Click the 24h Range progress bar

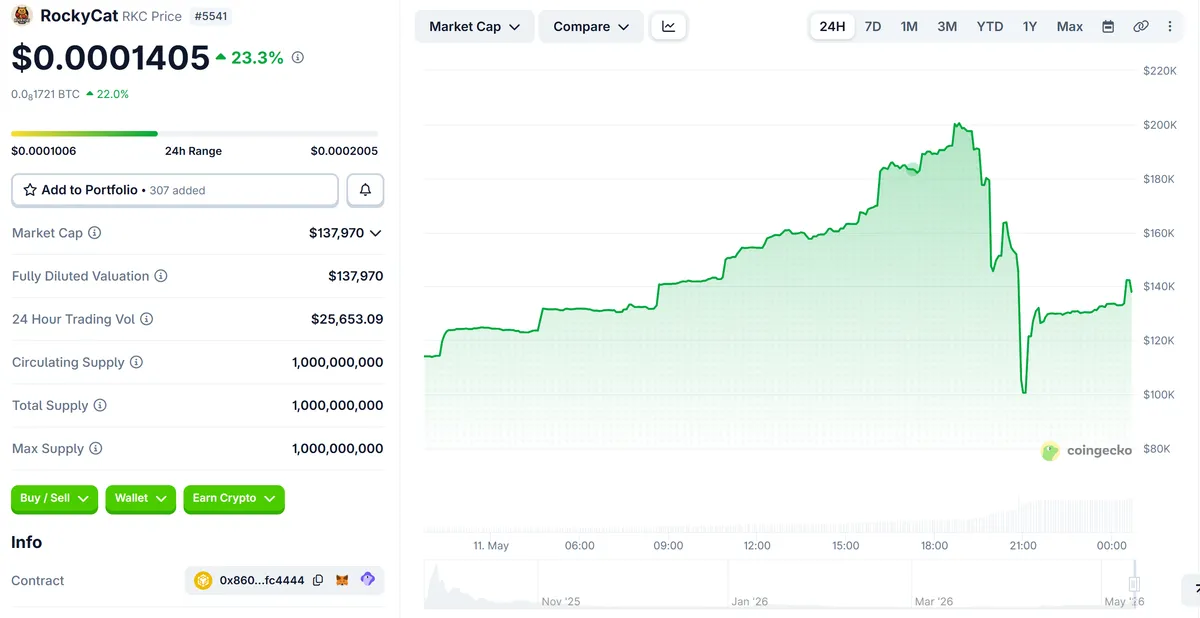(x=194, y=133)
